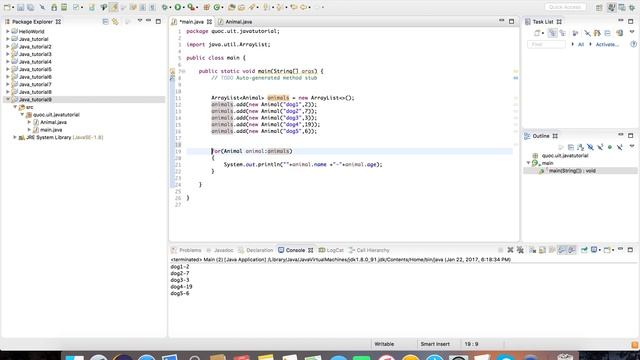Click the System.out.println code line
Viewport: 640px width, 360px height.
(x=303, y=164)
